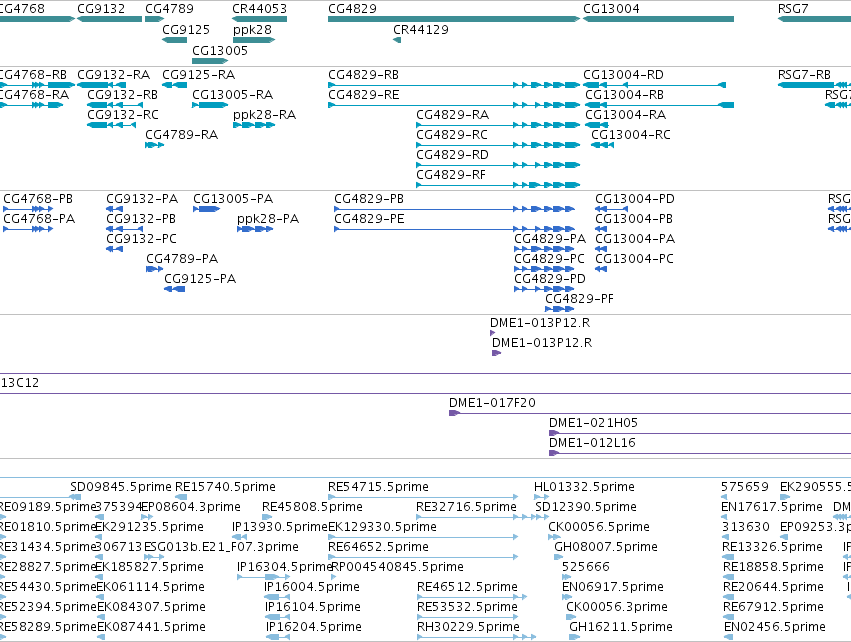Open transcript CG13004-RA
Image resolution: width=851 pixels, height=642 pixels.
pyautogui.click(x=625, y=115)
